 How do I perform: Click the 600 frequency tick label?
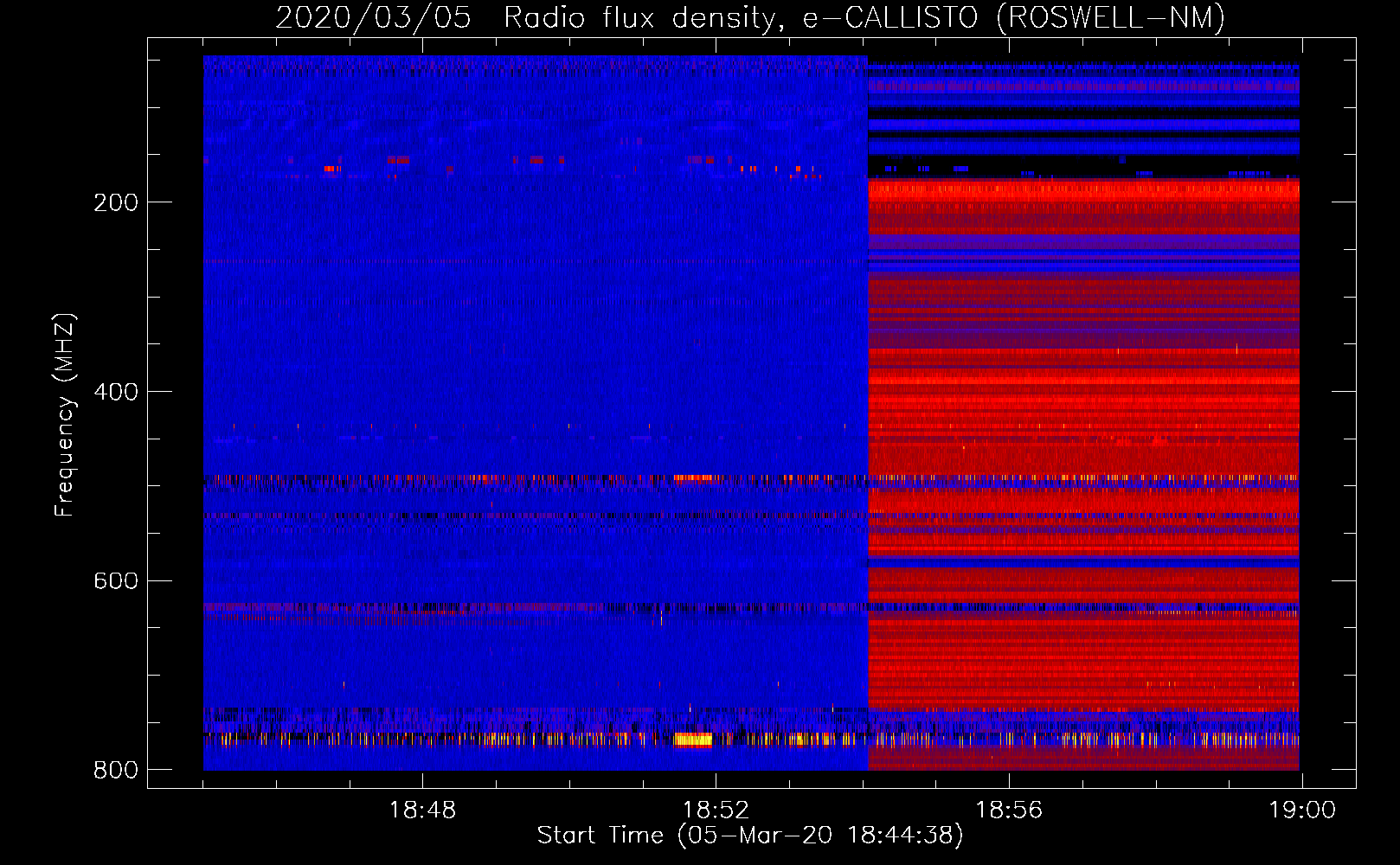116,580
